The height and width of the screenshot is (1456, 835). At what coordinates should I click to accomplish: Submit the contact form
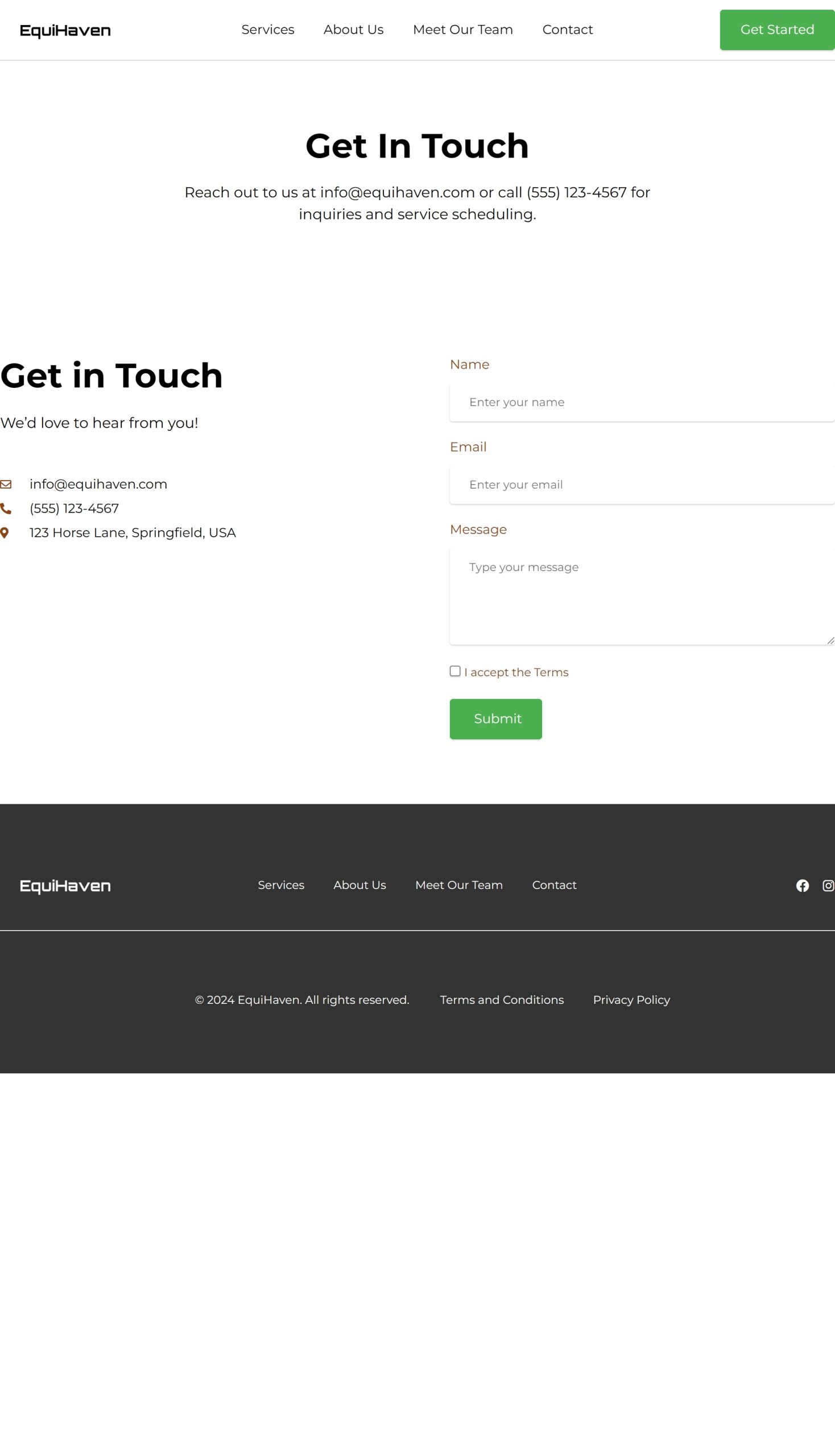pyautogui.click(x=495, y=718)
